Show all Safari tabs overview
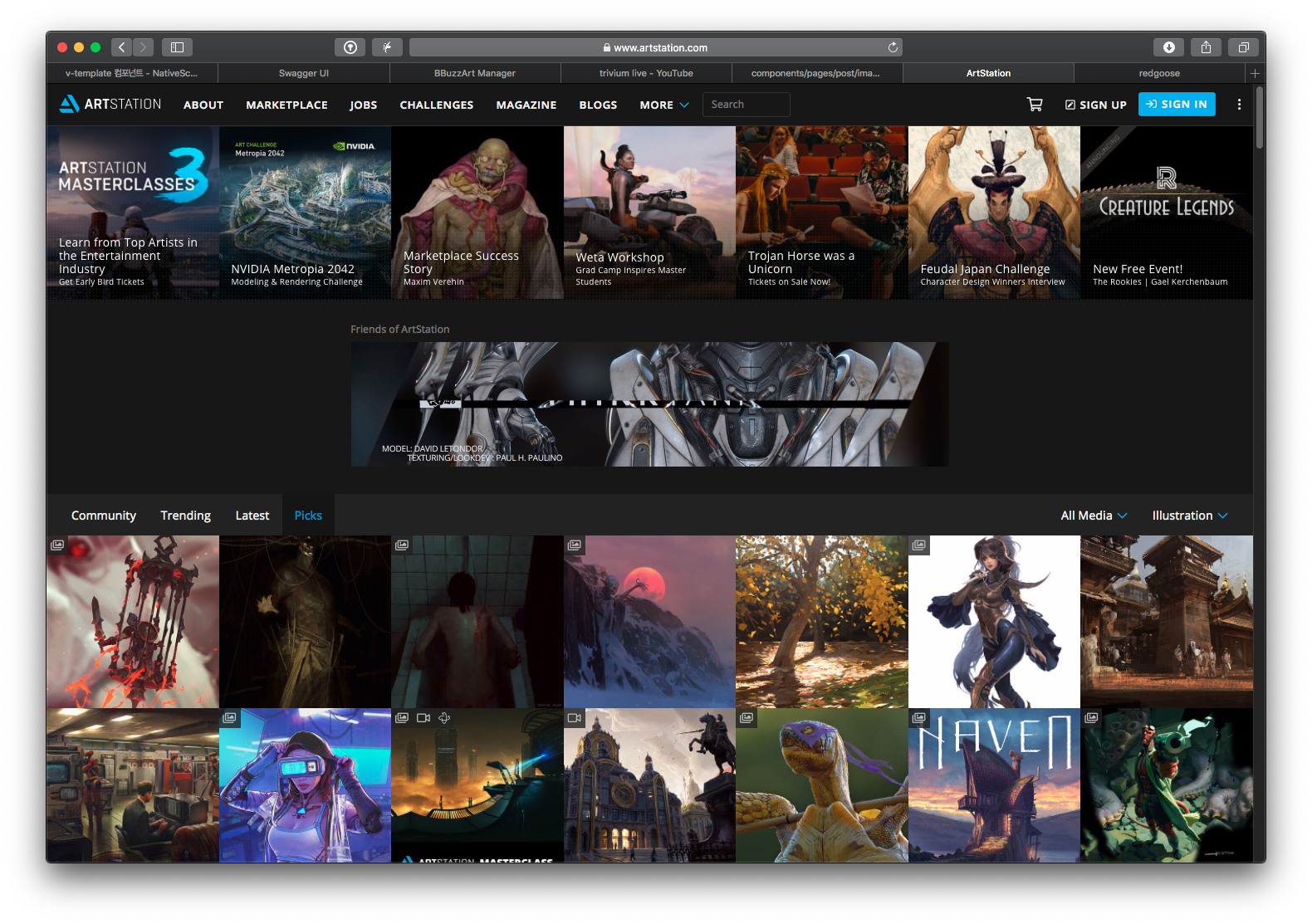The image size is (1312, 924). 1243,47
